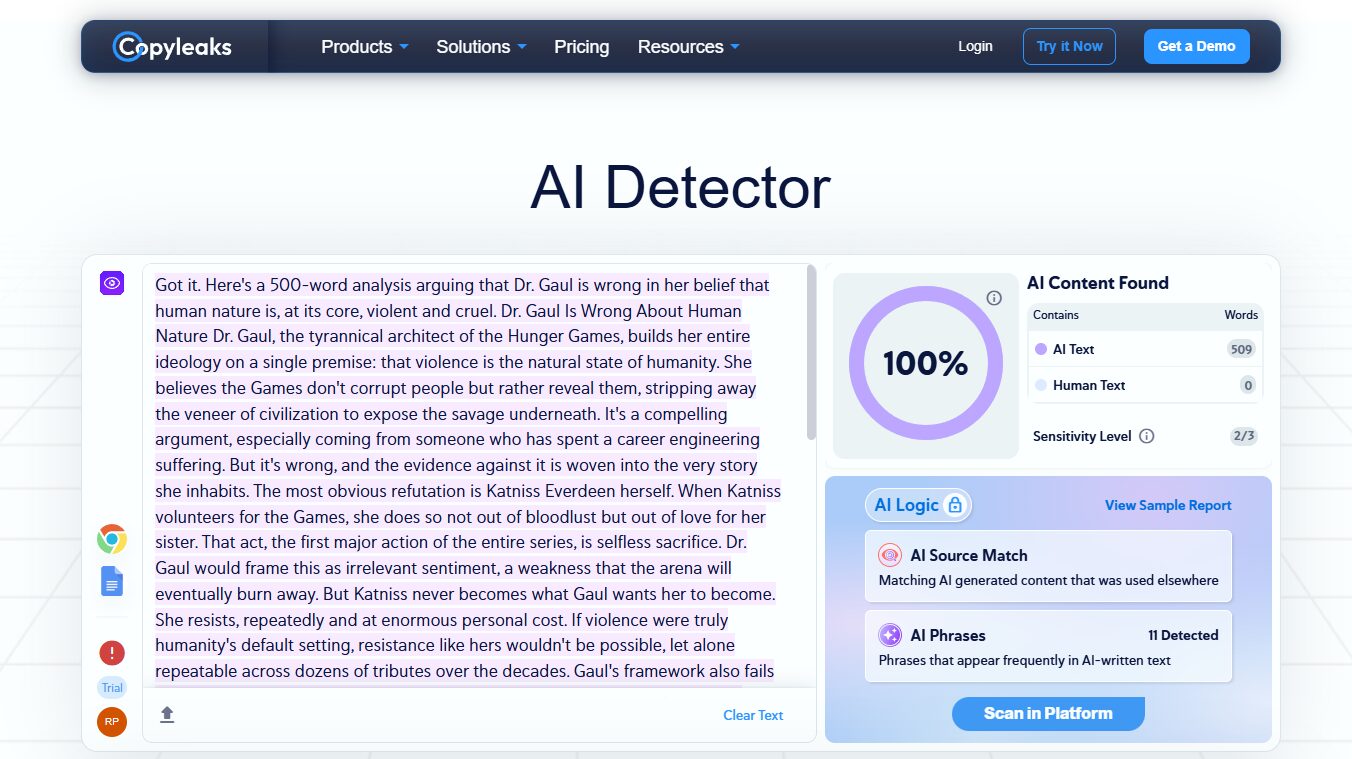Click the Sensitivity Level info icon
Image resolution: width=1352 pixels, height=759 pixels.
point(1147,436)
